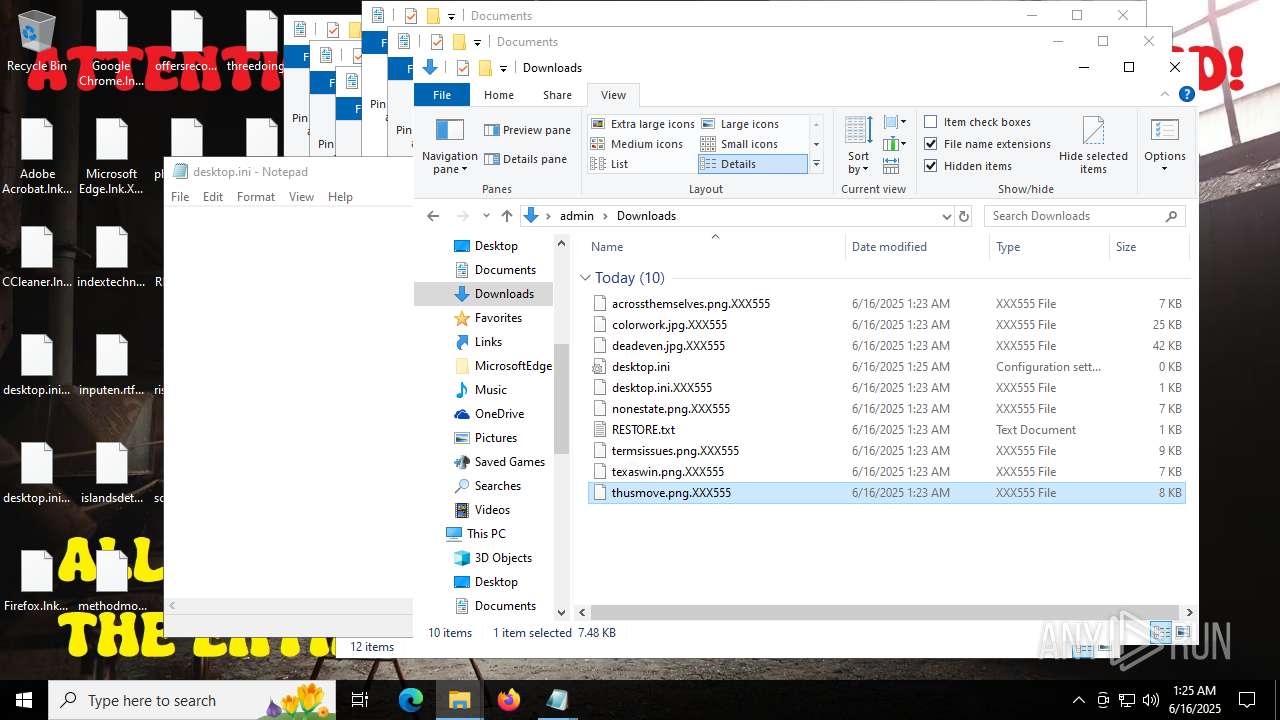
Task: Open the Sort by menu
Action: click(858, 146)
